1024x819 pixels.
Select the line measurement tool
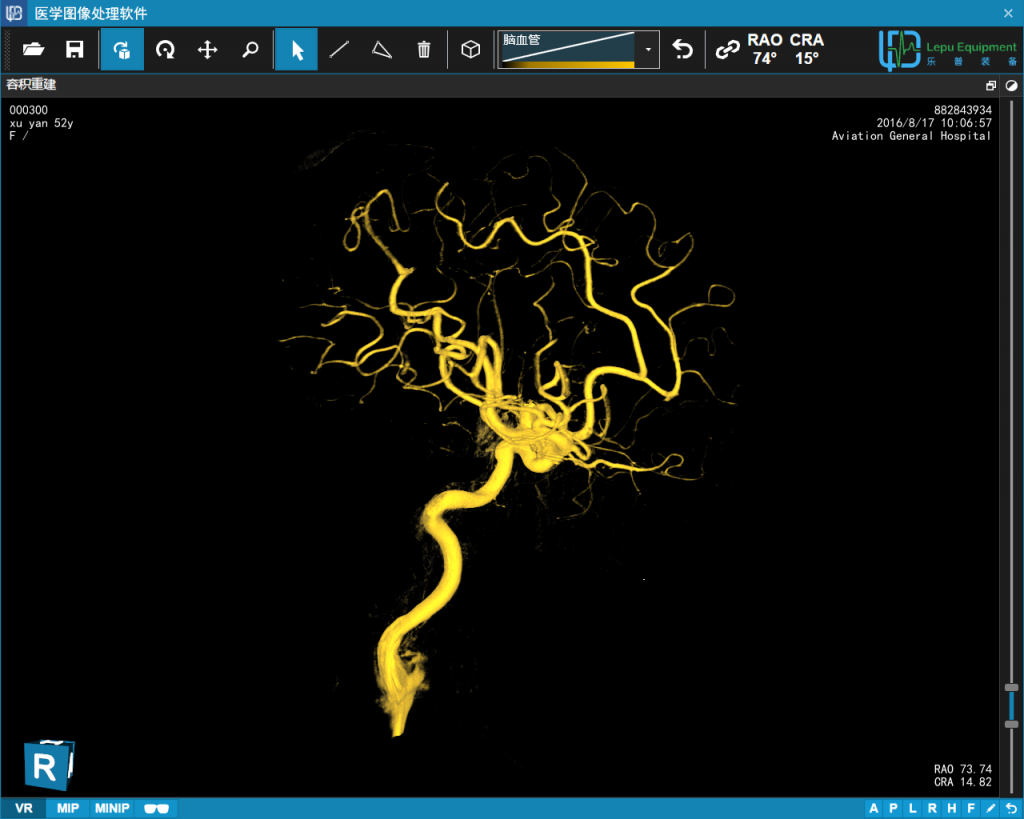point(339,49)
